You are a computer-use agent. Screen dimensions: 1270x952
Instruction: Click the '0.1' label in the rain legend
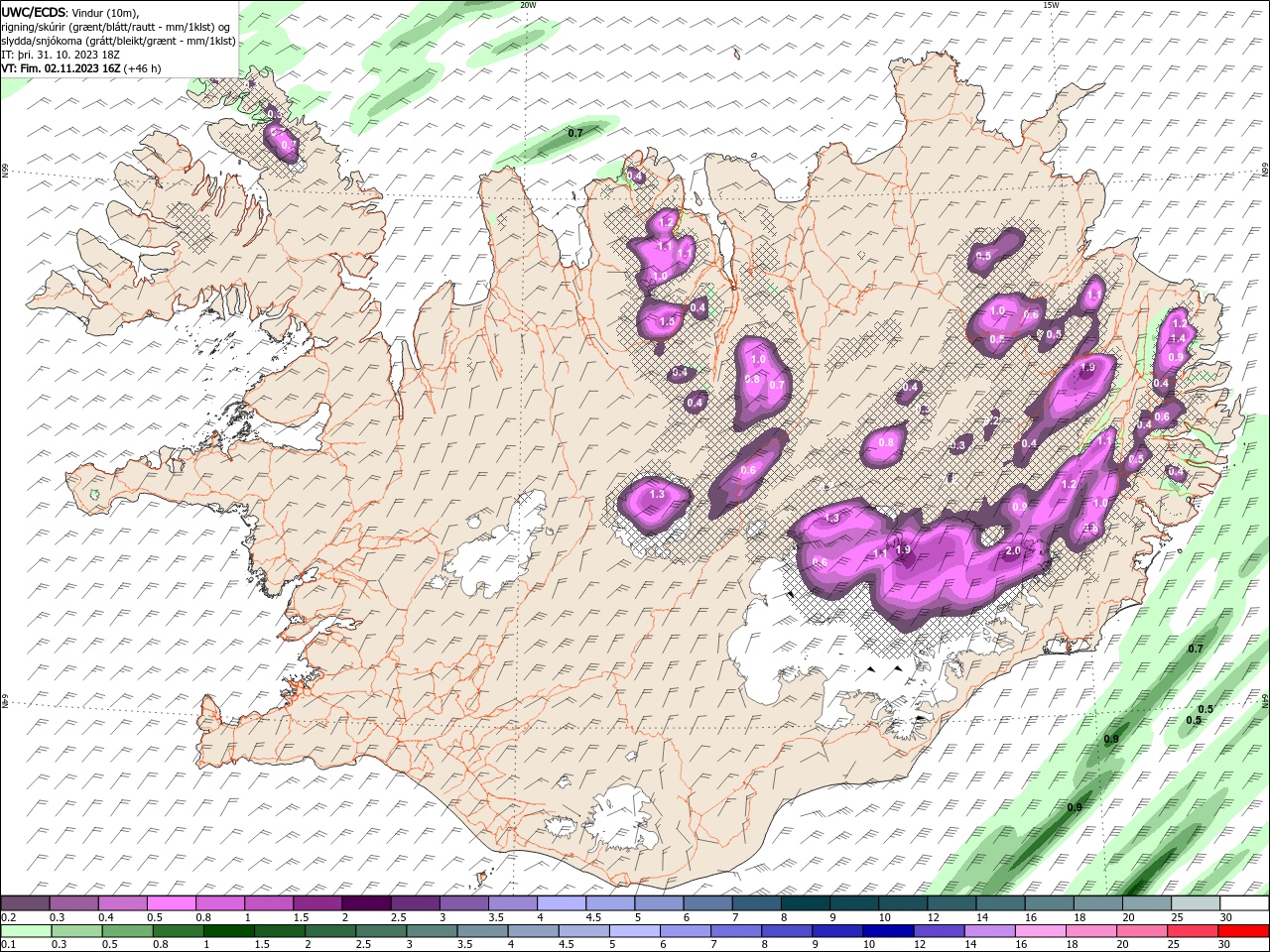pos(7,945)
